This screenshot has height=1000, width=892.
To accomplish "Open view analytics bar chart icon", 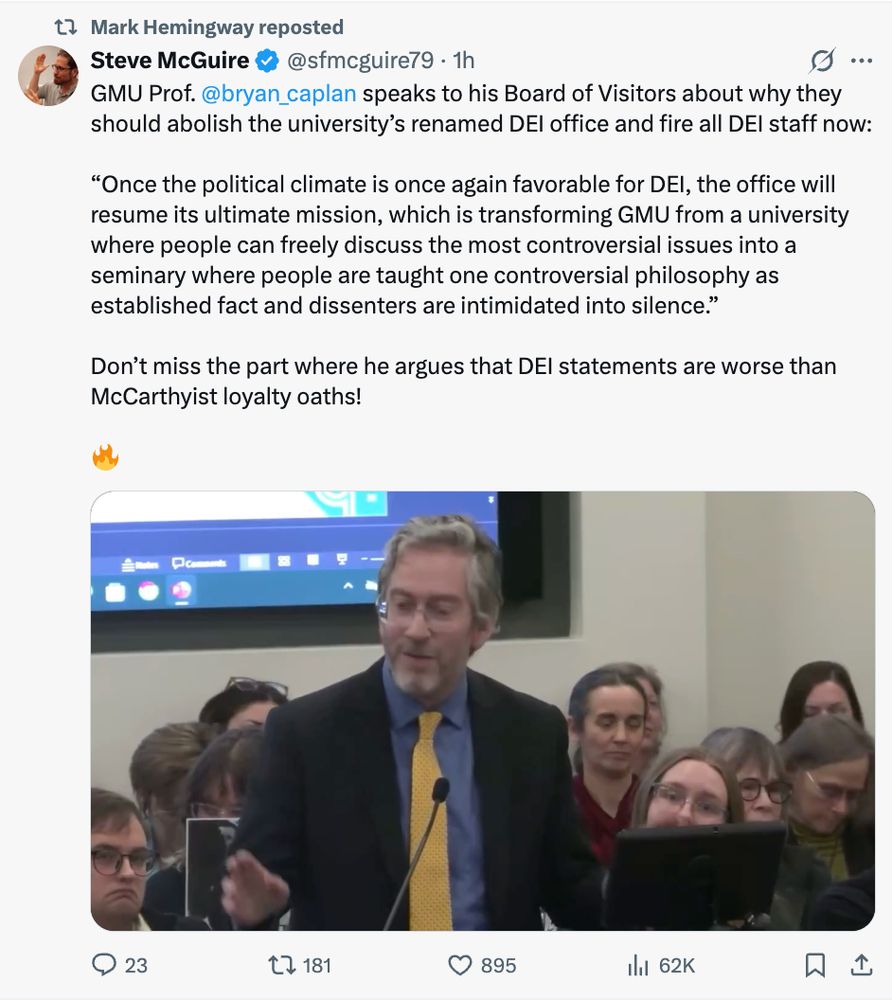I will coord(638,965).
